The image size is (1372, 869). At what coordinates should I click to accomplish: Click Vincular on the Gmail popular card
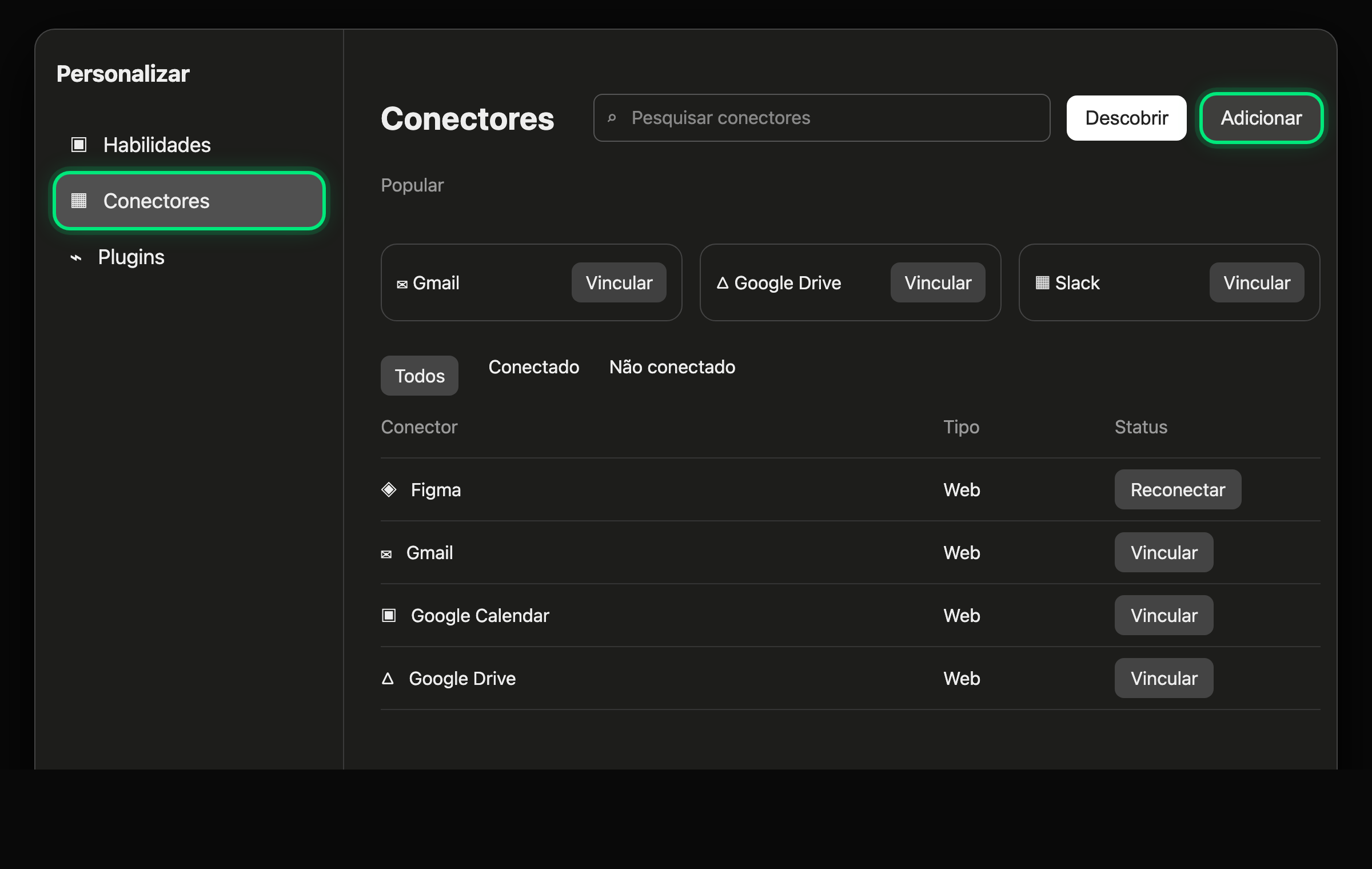tap(619, 282)
